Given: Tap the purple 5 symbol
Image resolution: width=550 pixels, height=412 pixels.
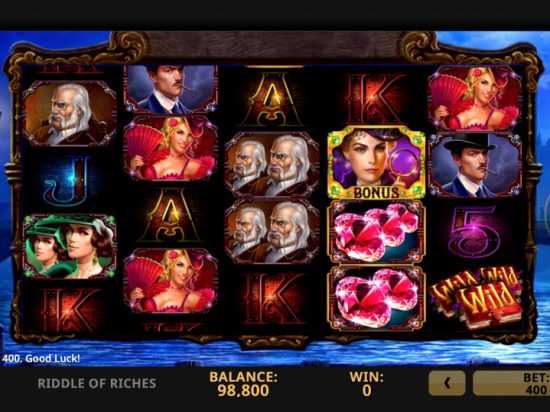Looking at the screenshot, I should pyautogui.click(x=475, y=231).
